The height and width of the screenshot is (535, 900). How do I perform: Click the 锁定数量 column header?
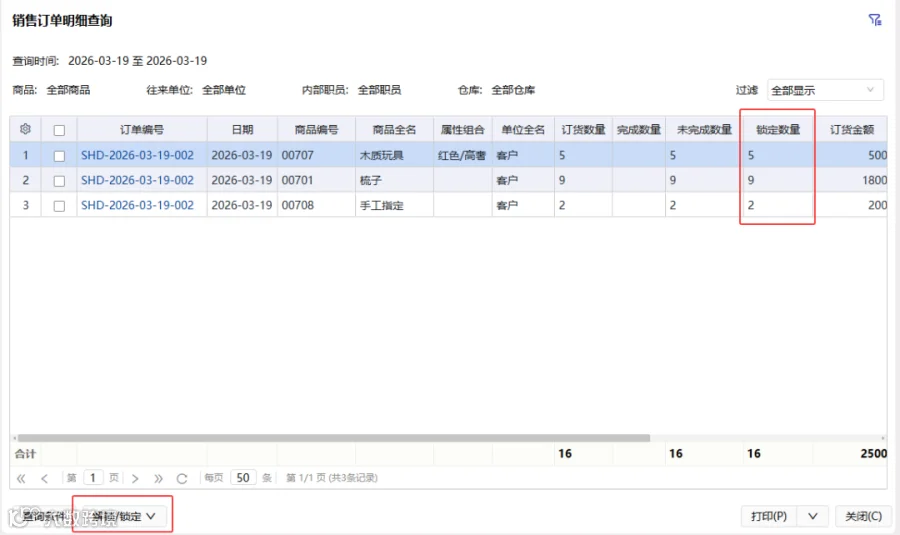point(778,130)
